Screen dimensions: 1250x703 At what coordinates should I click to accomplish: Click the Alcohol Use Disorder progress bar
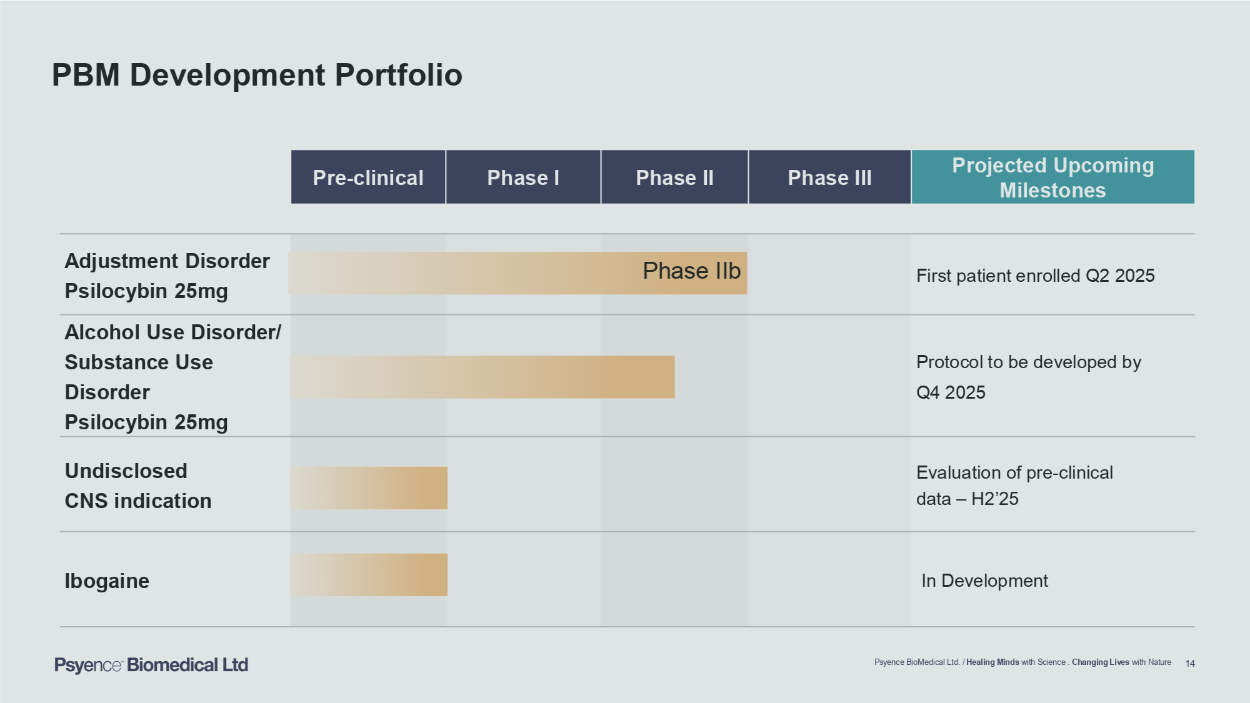[x=482, y=377]
